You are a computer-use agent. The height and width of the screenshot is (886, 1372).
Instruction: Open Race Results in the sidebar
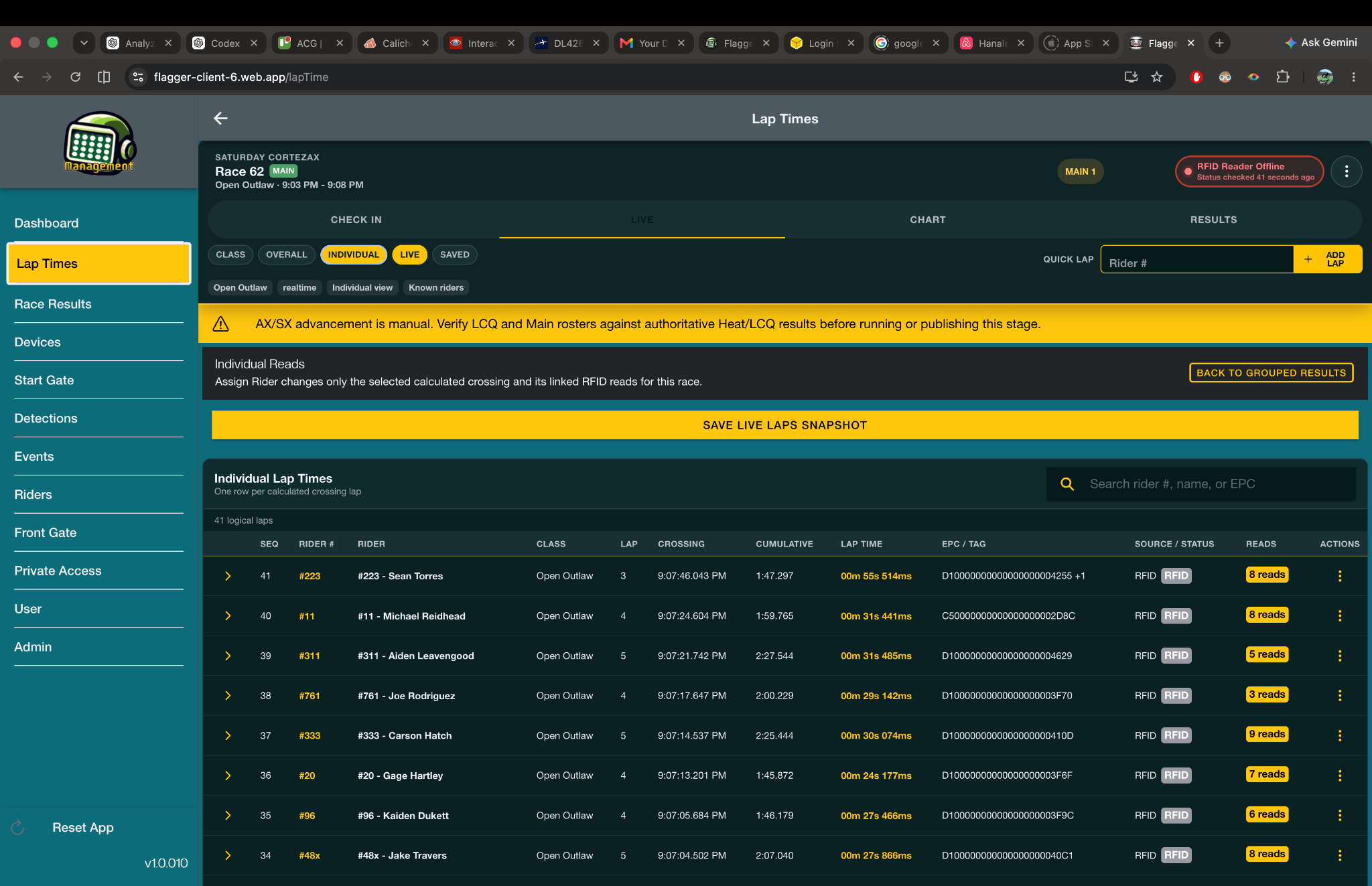[98, 304]
